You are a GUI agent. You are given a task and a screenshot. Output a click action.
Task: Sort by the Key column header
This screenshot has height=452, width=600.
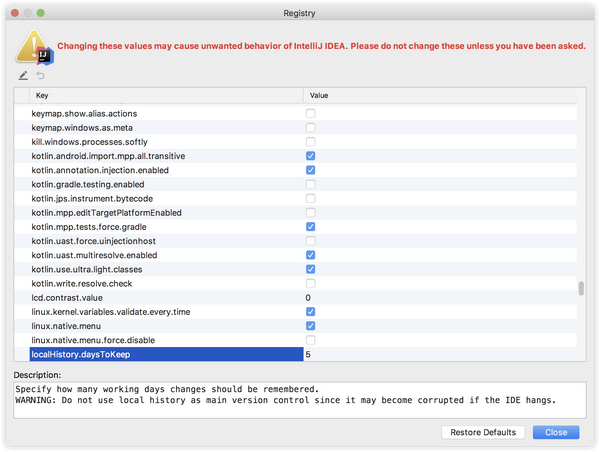click(160, 95)
